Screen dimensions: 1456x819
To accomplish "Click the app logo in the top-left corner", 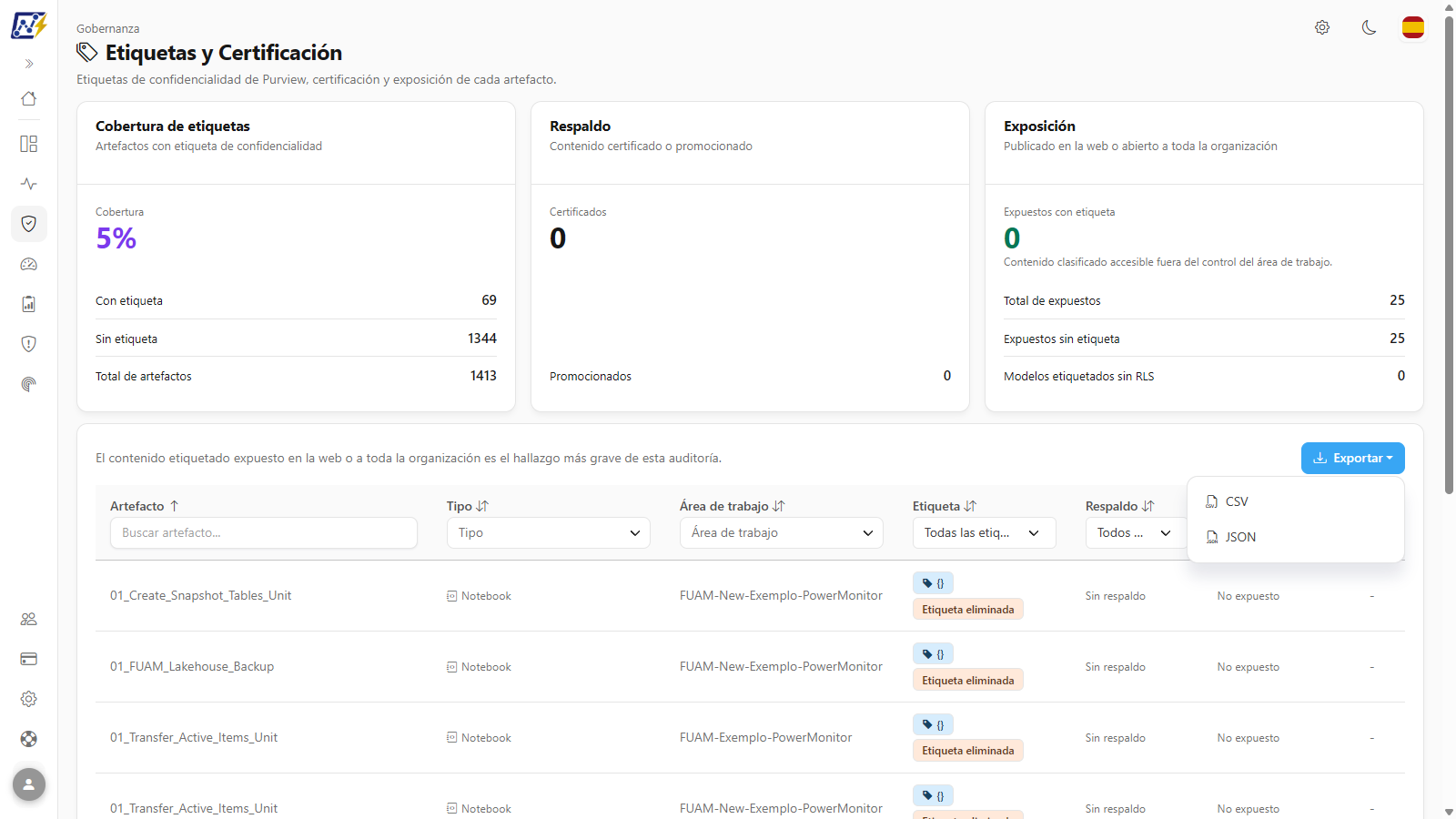I will click(28, 25).
